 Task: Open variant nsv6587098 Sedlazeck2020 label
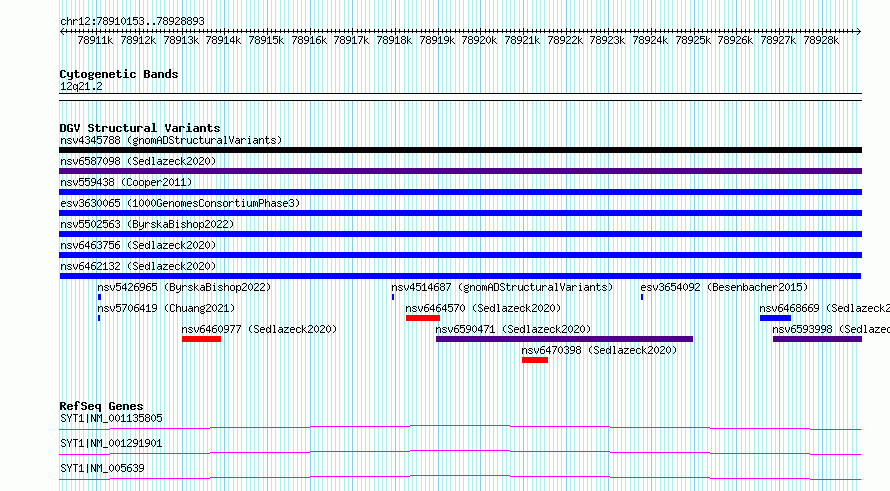click(x=138, y=161)
